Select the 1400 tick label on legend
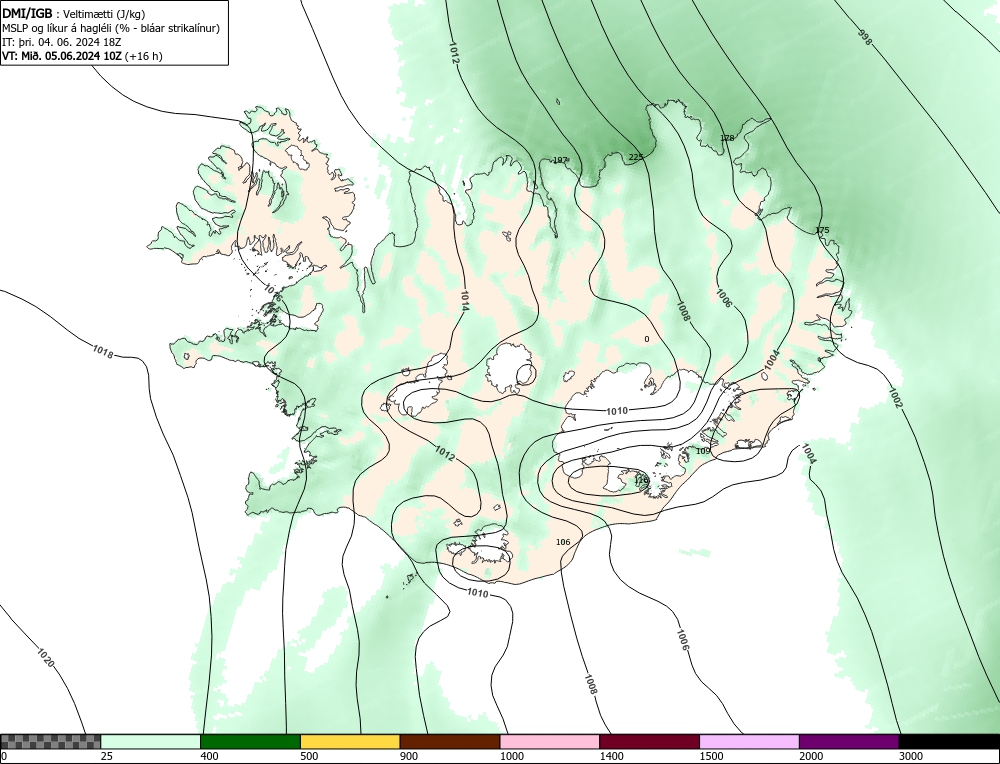Image resolution: width=1000 pixels, height=764 pixels. 612,756
